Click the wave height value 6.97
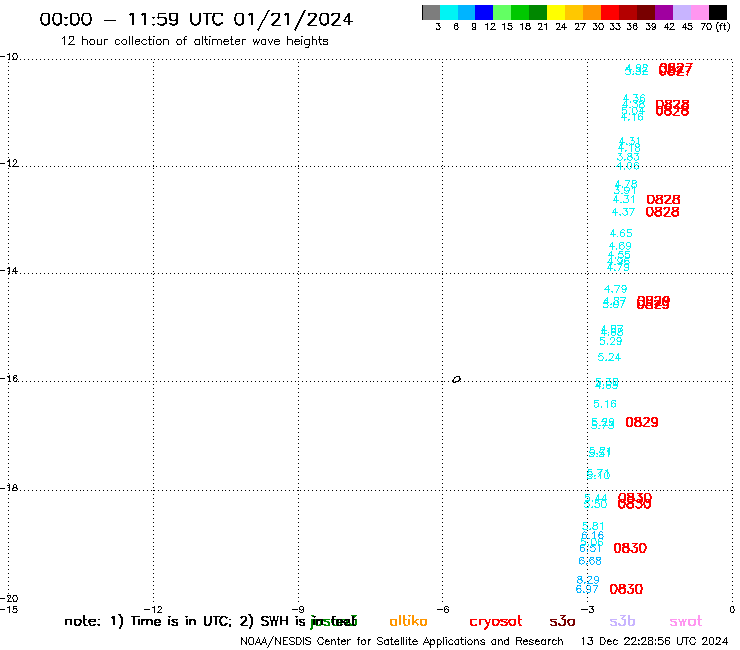Viewport: 740px width, 650px height. point(587,590)
